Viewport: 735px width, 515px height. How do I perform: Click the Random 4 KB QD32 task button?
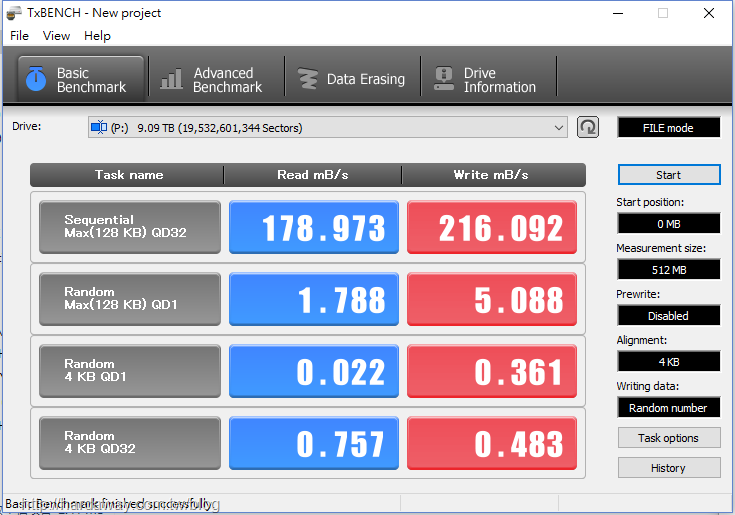[x=130, y=443]
